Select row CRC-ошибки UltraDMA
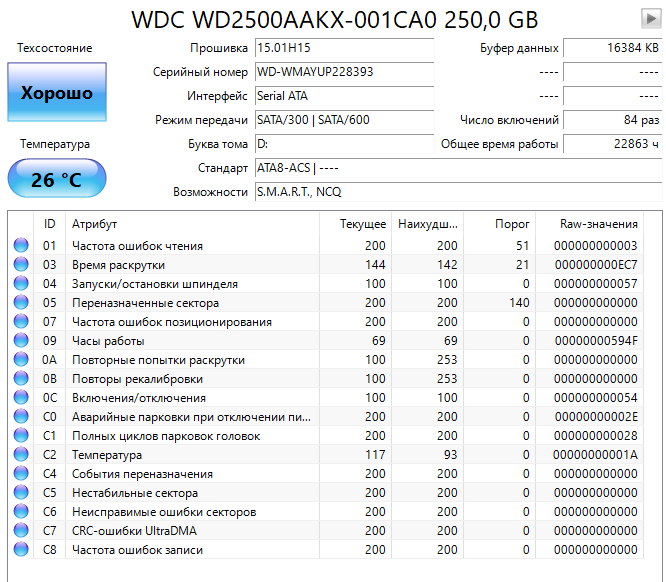 tap(325, 530)
